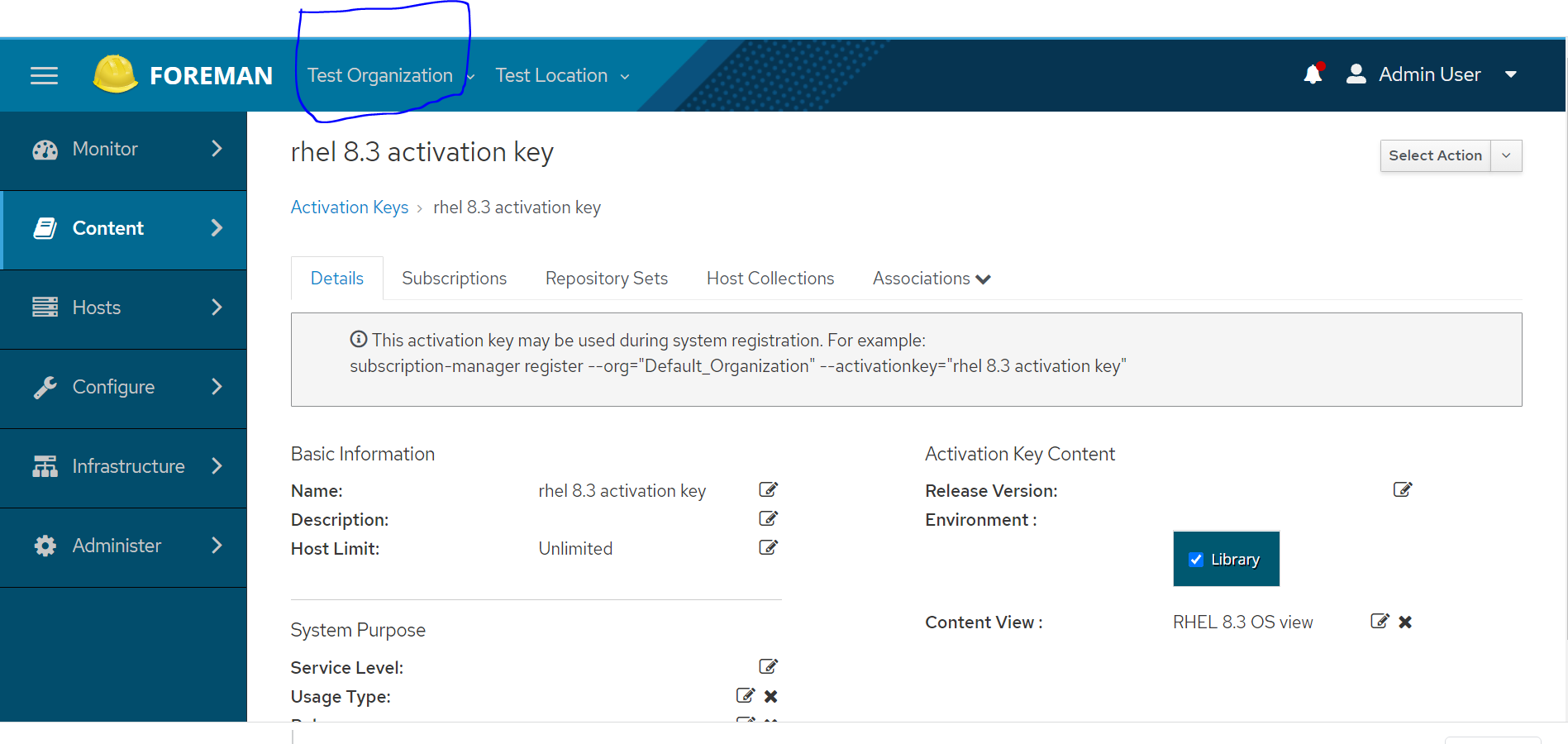Edit the Name field pencil icon
The image size is (1568, 744).
(768, 489)
